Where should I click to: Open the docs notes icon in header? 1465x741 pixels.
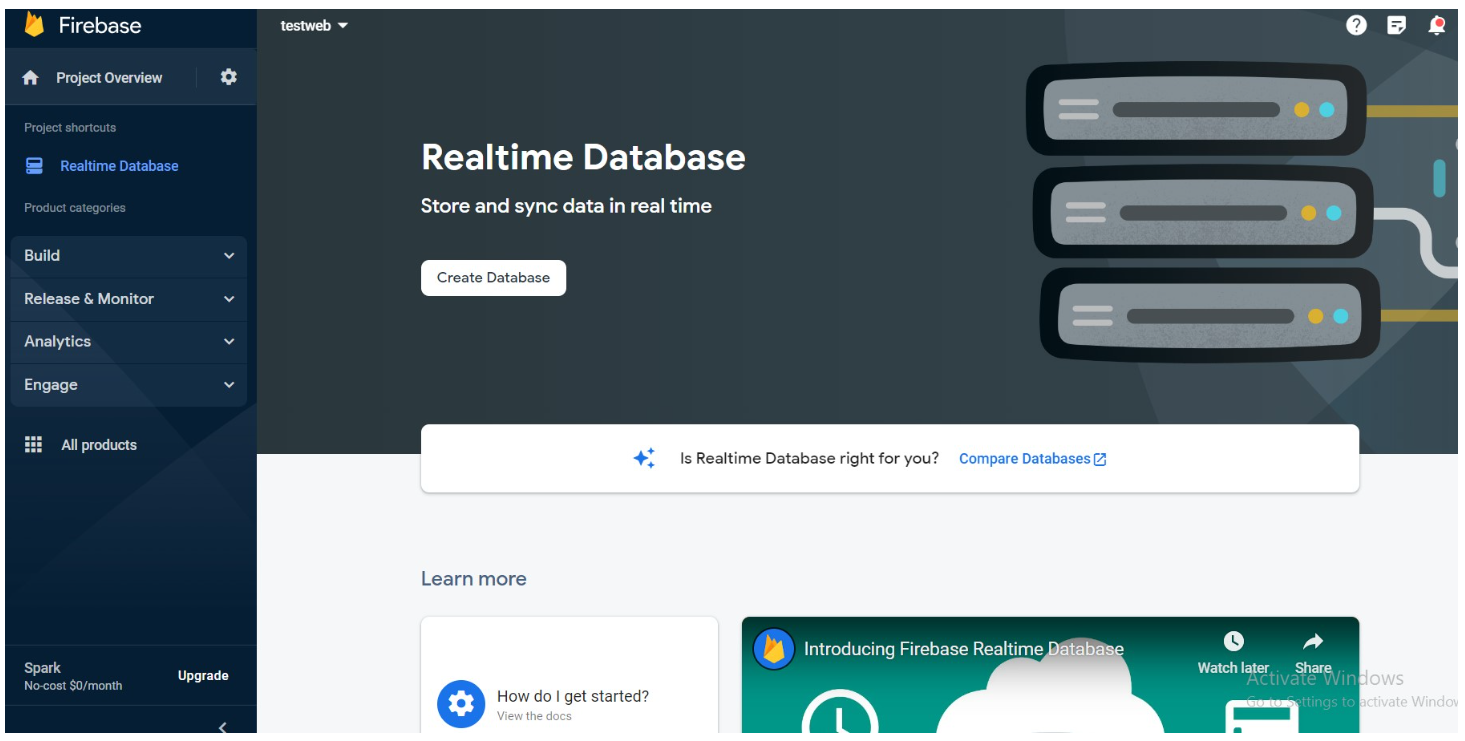[1397, 25]
